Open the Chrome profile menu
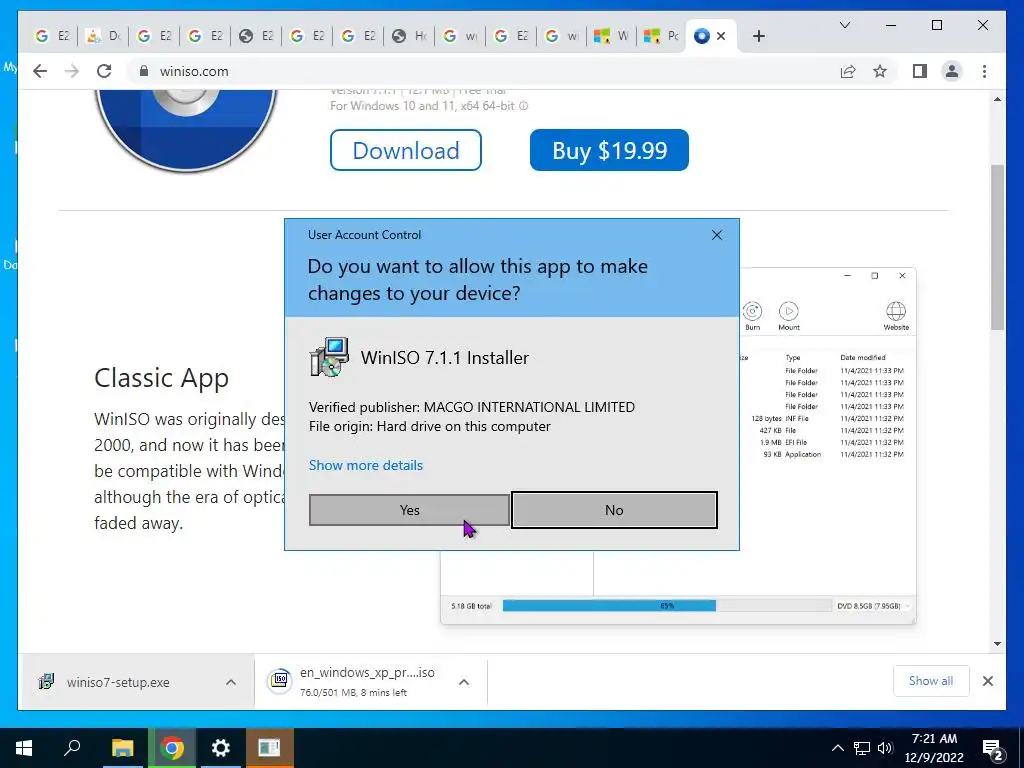The width and height of the screenshot is (1024, 768). click(x=952, y=71)
